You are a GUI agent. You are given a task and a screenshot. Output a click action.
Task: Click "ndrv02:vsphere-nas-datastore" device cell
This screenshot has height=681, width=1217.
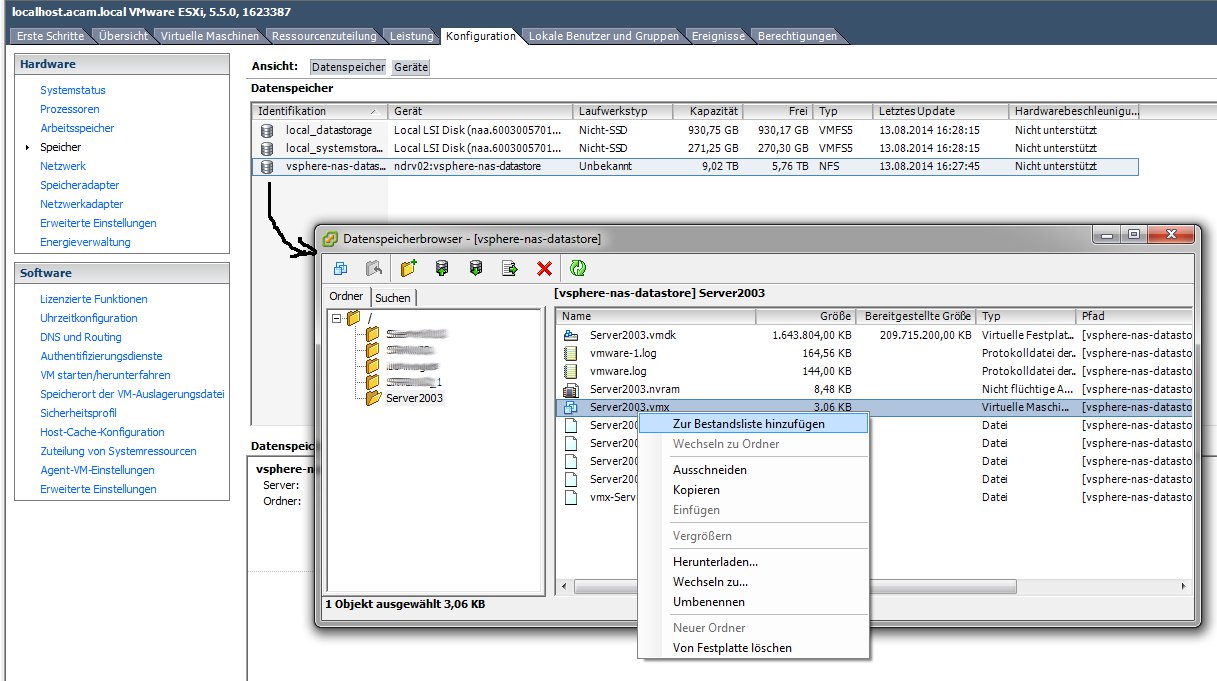pos(467,166)
